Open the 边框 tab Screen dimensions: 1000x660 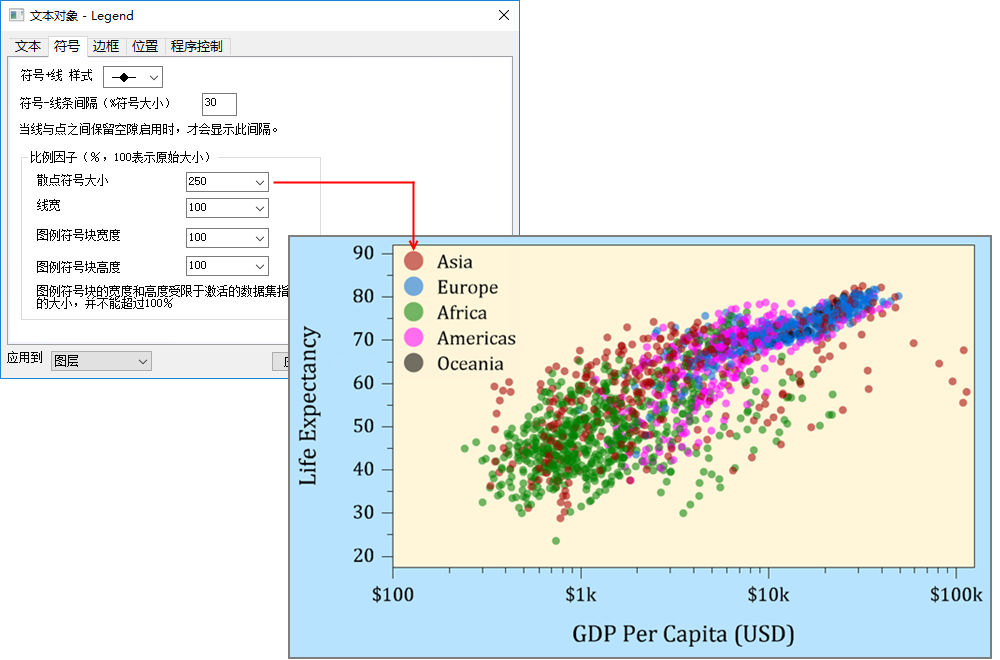(x=106, y=47)
